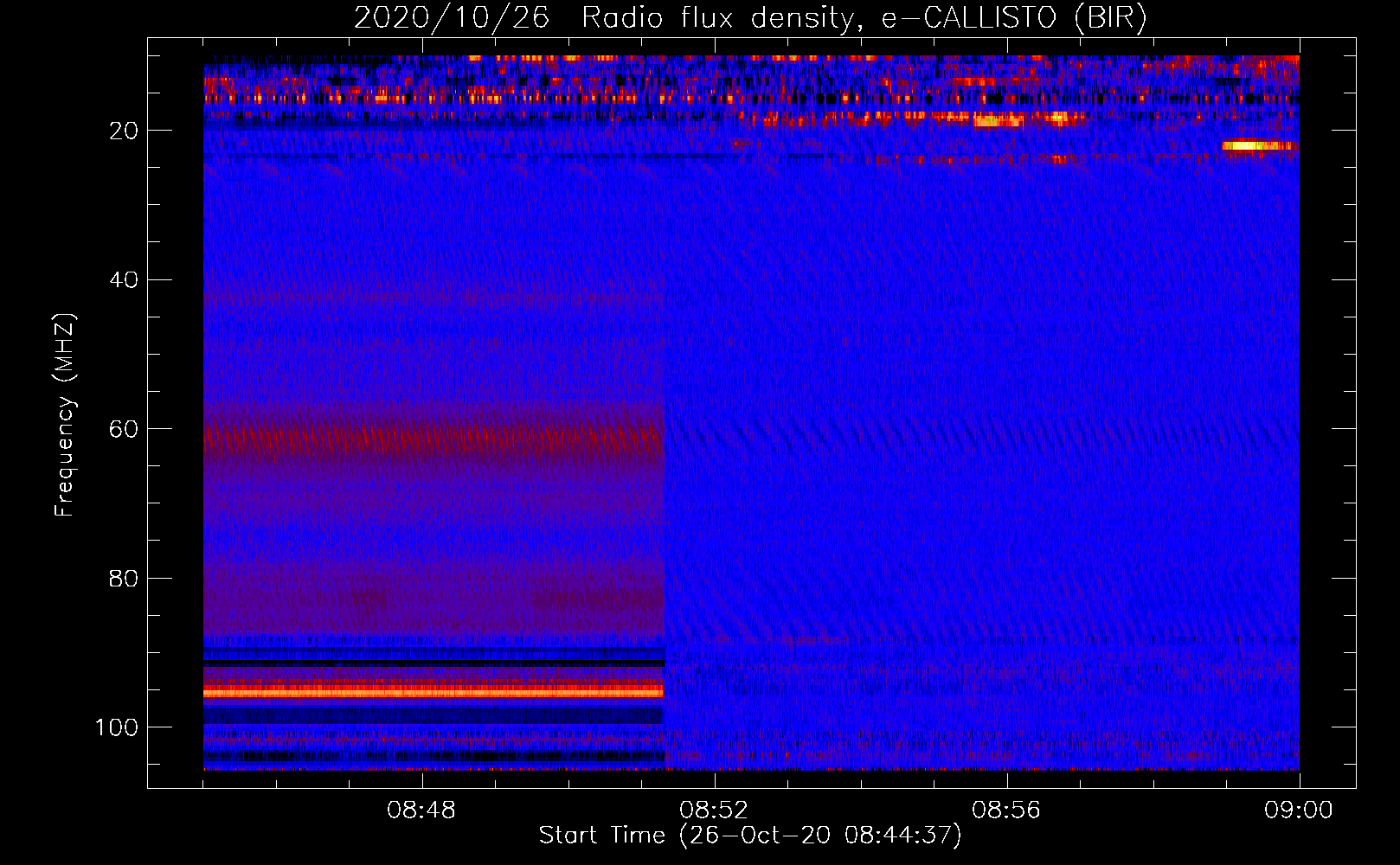Click the 20 frequency tick label
Image resolution: width=1400 pixels, height=865 pixels.
(125, 131)
